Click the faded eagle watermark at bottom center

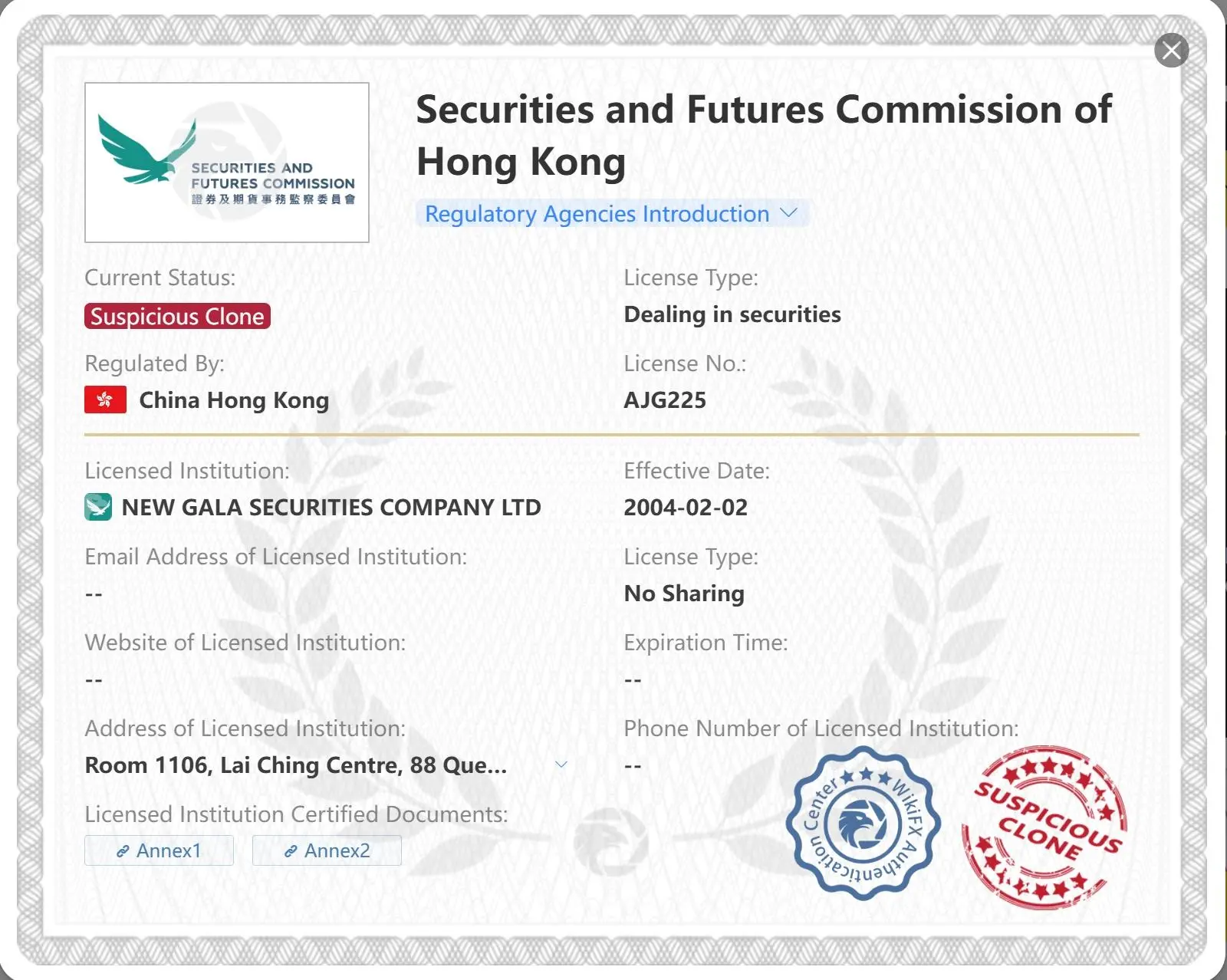tap(611, 842)
